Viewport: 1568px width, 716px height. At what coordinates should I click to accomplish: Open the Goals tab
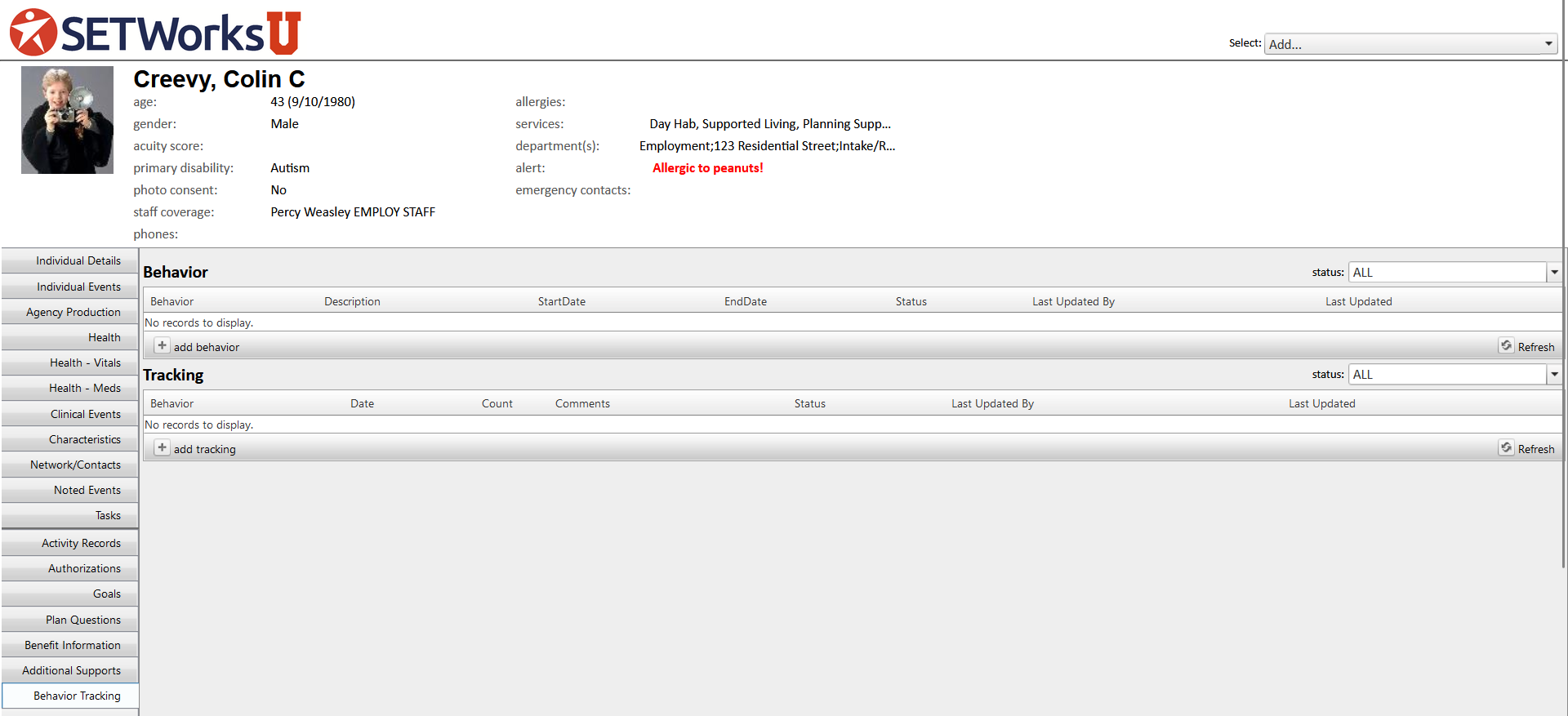70,594
